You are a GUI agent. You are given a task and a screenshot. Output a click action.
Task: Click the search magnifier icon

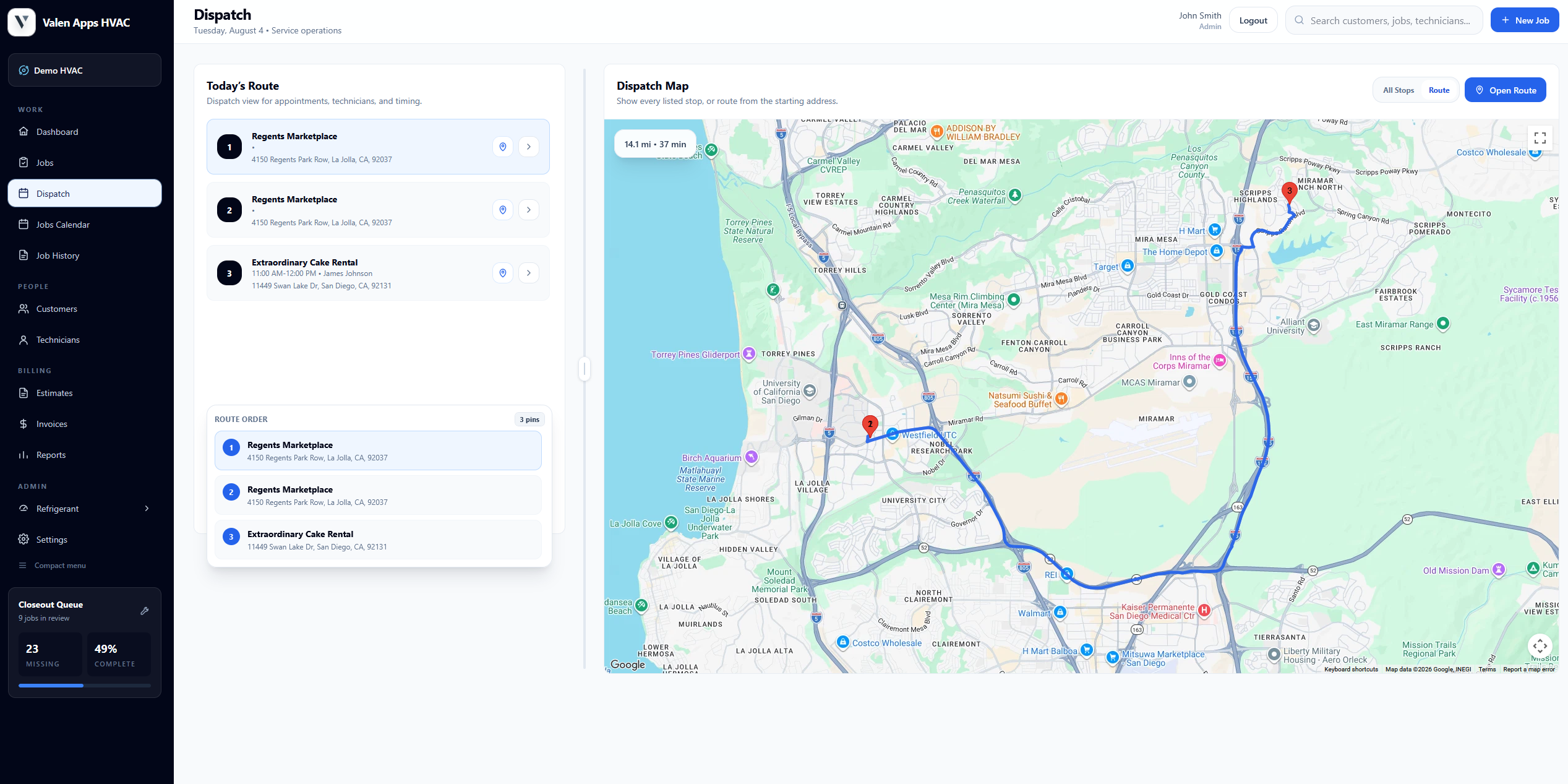pos(1300,20)
